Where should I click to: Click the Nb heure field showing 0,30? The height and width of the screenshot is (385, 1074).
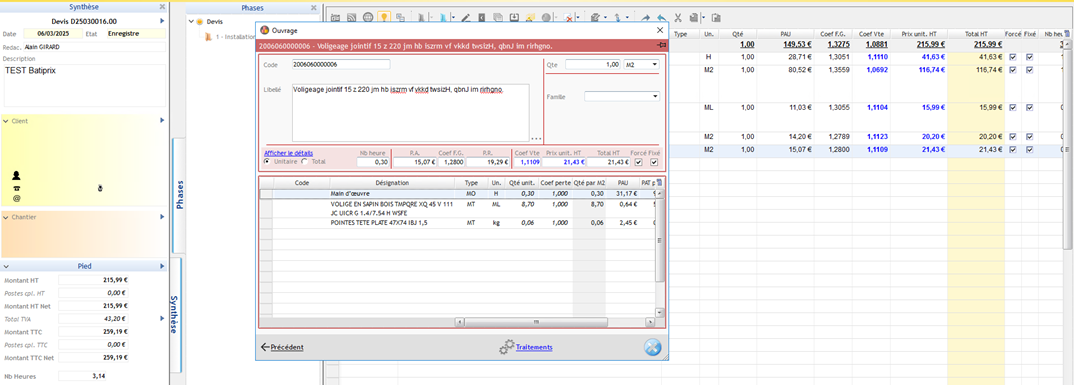pos(373,162)
